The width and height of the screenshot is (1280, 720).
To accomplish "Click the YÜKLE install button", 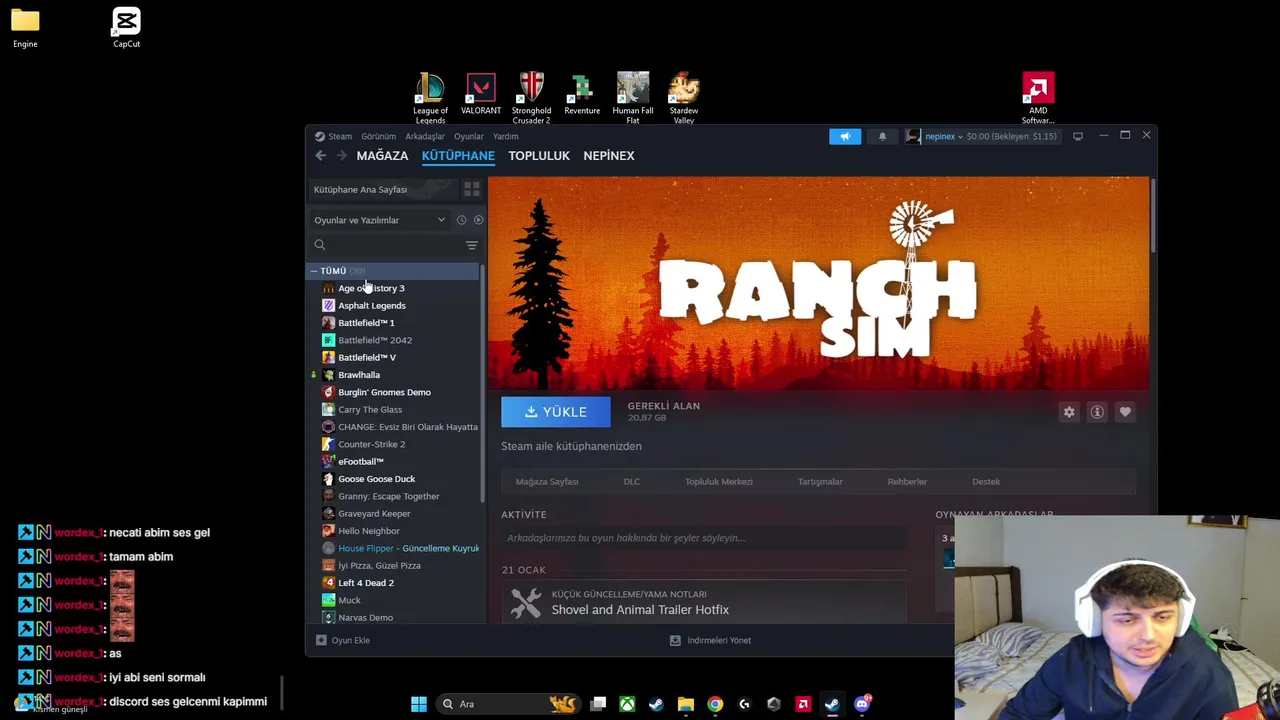I will tap(556, 412).
